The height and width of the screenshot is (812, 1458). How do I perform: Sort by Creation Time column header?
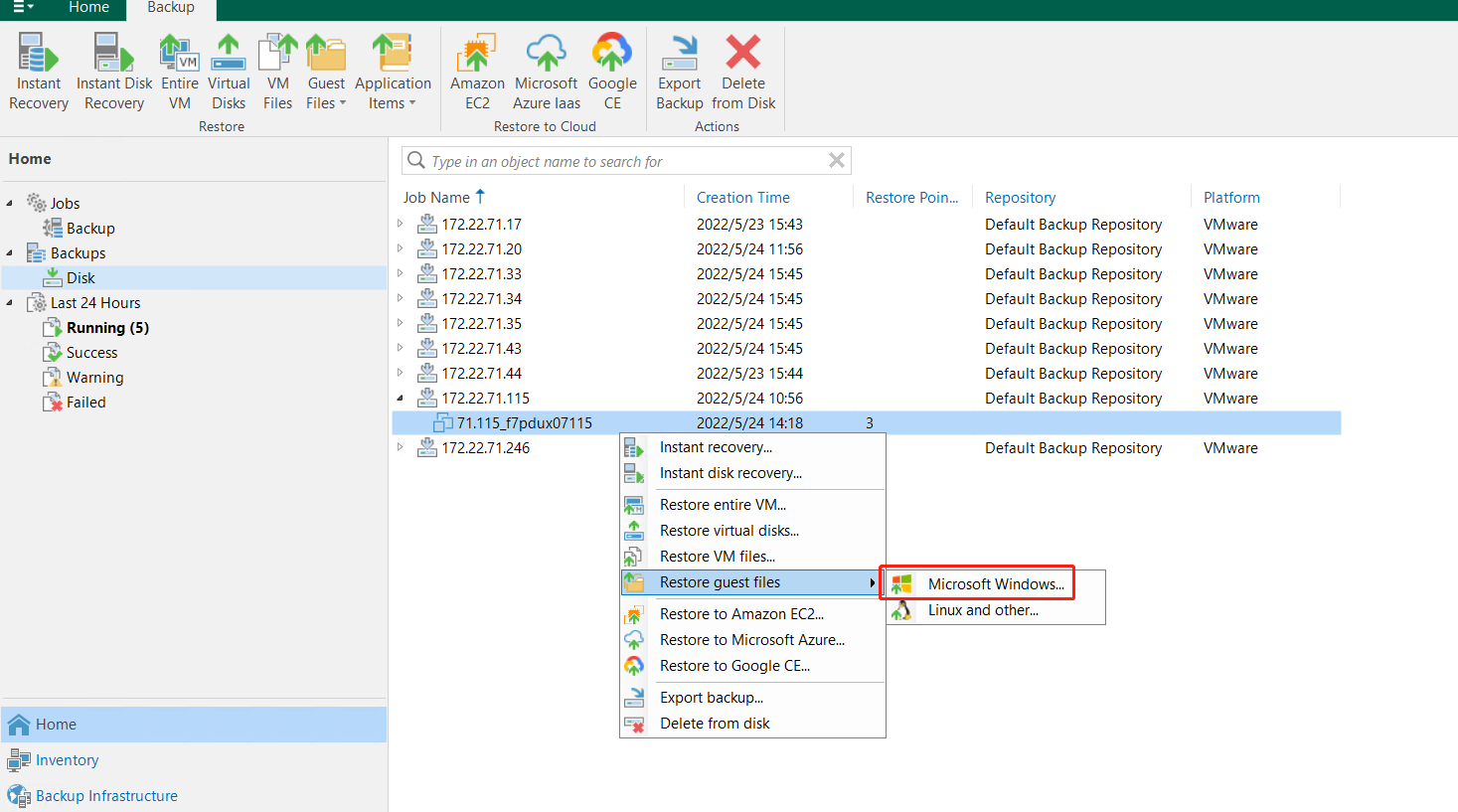pyautogui.click(x=743, y=197)
